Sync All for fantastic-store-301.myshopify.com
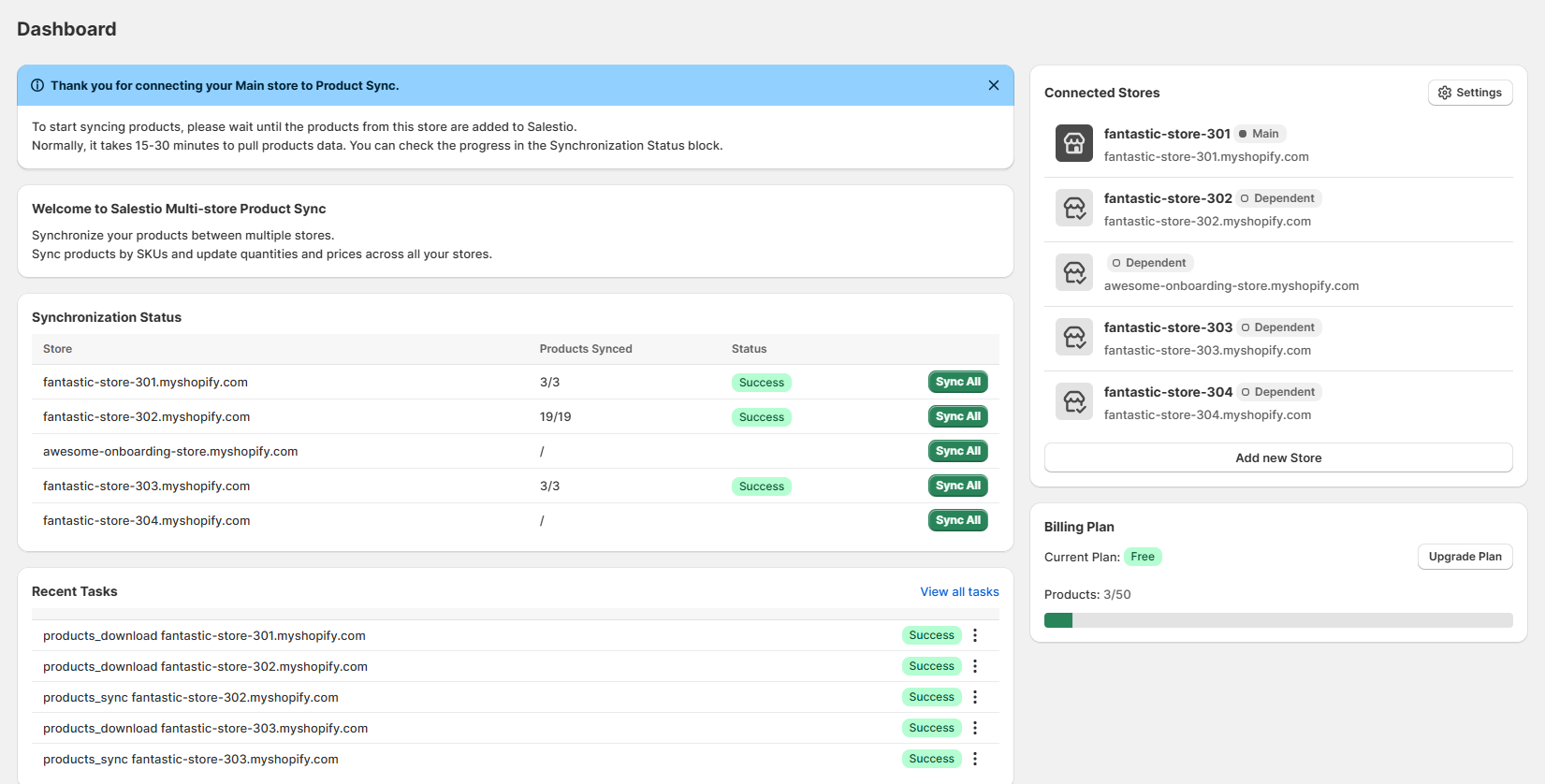This screenshot has height=784, width=1545. (958, 382)
